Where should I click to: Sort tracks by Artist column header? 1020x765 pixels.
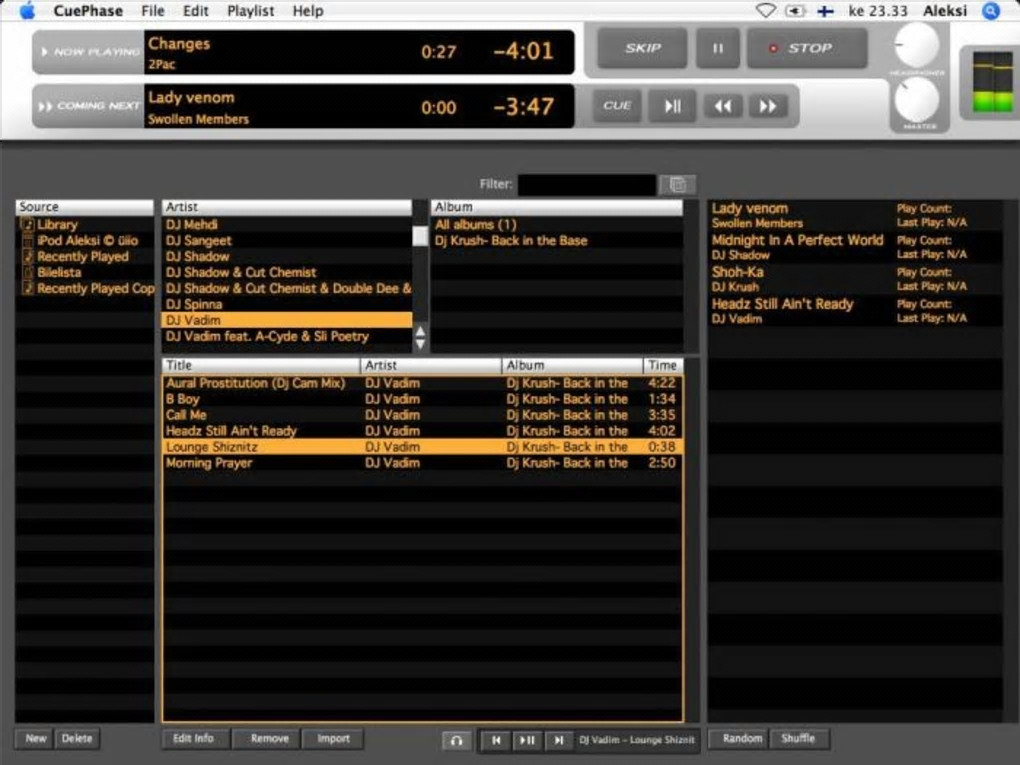point(431,366)
